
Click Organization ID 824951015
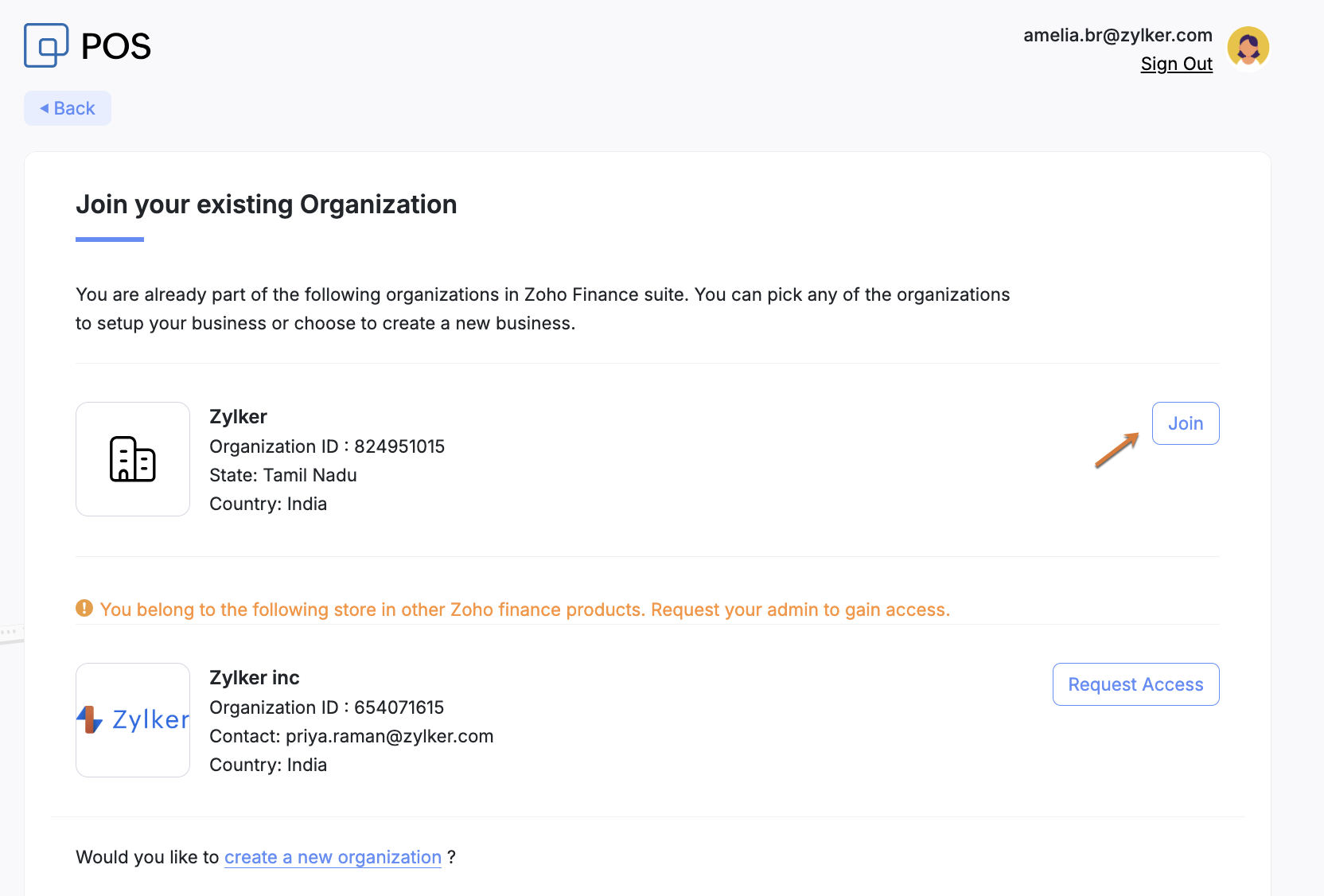327,446
